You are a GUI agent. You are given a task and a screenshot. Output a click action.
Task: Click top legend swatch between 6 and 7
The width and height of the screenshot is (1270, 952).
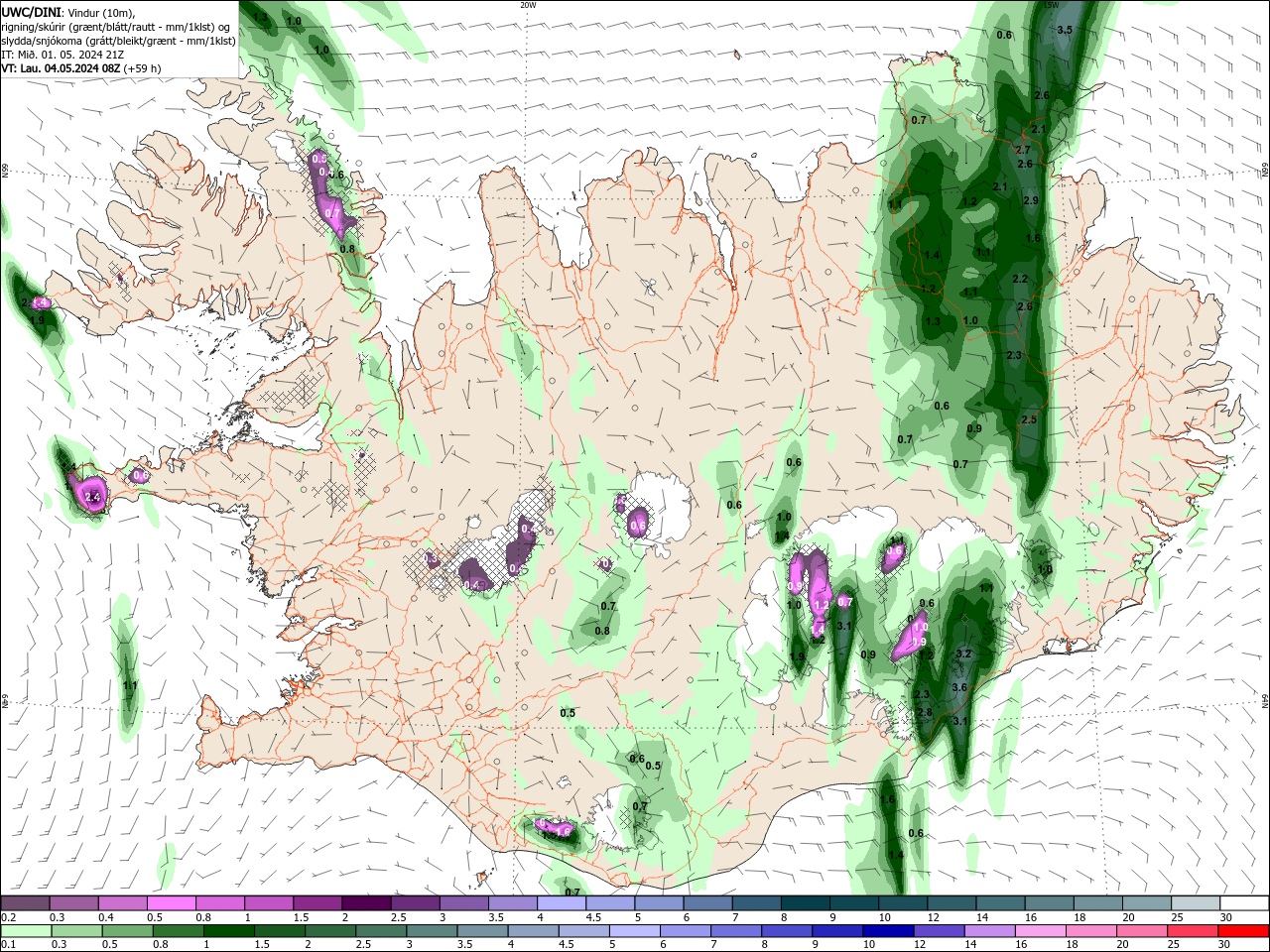pos(707,903)
